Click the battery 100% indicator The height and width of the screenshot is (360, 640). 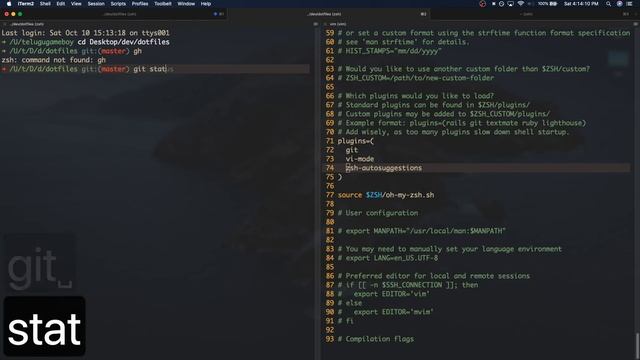(547, 4)
